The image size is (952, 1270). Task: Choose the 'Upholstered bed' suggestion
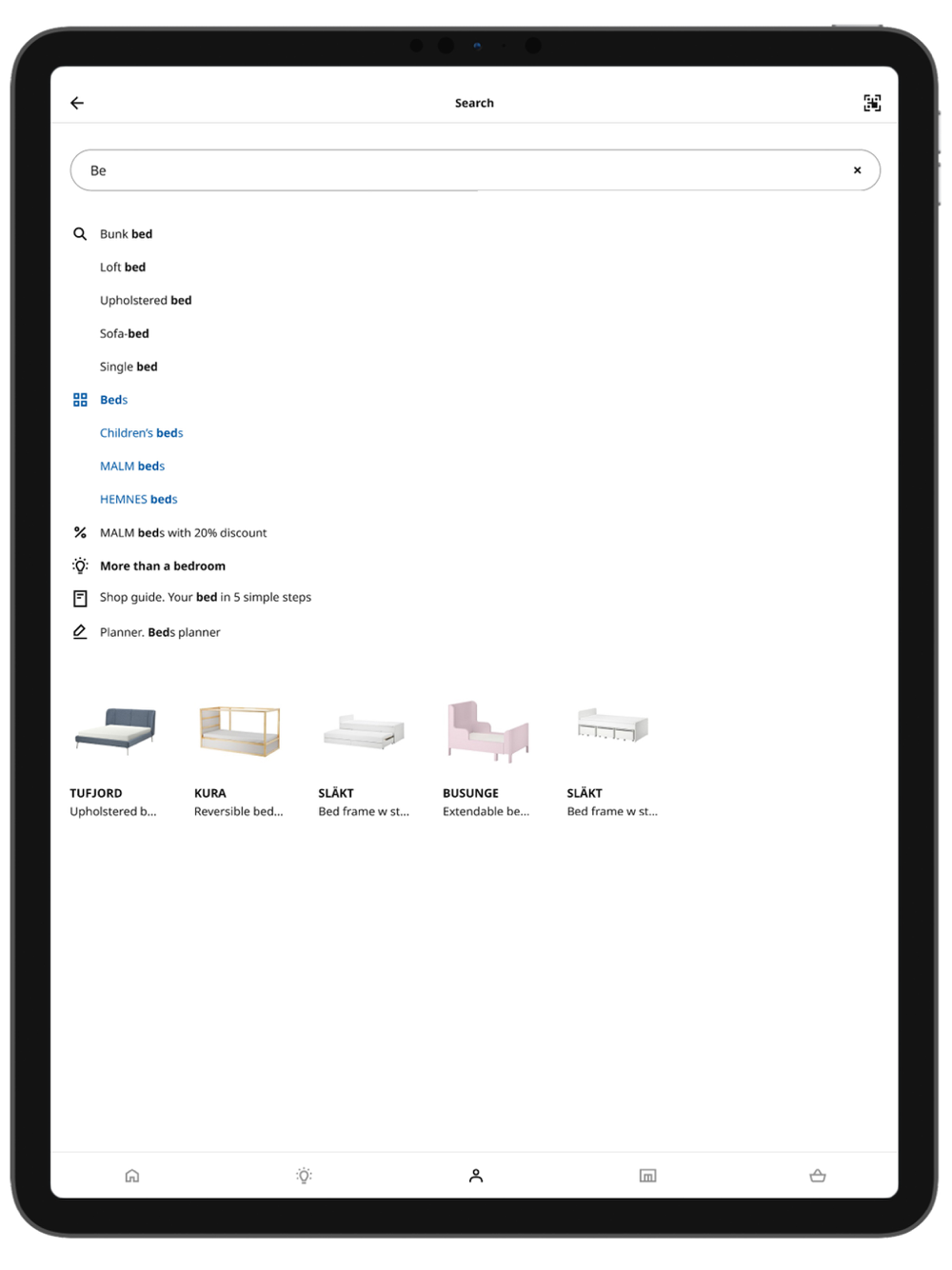(146, 301)
